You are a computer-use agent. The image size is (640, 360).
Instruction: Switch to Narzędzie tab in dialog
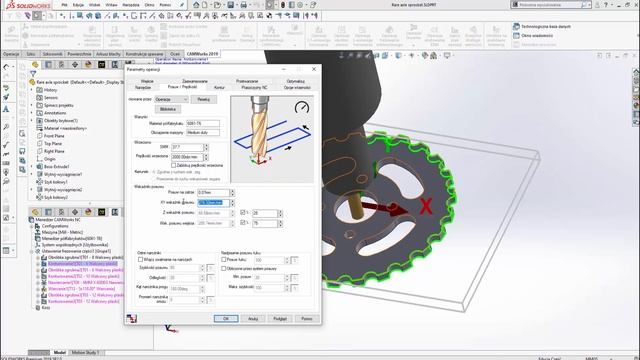tap(143, 87)
